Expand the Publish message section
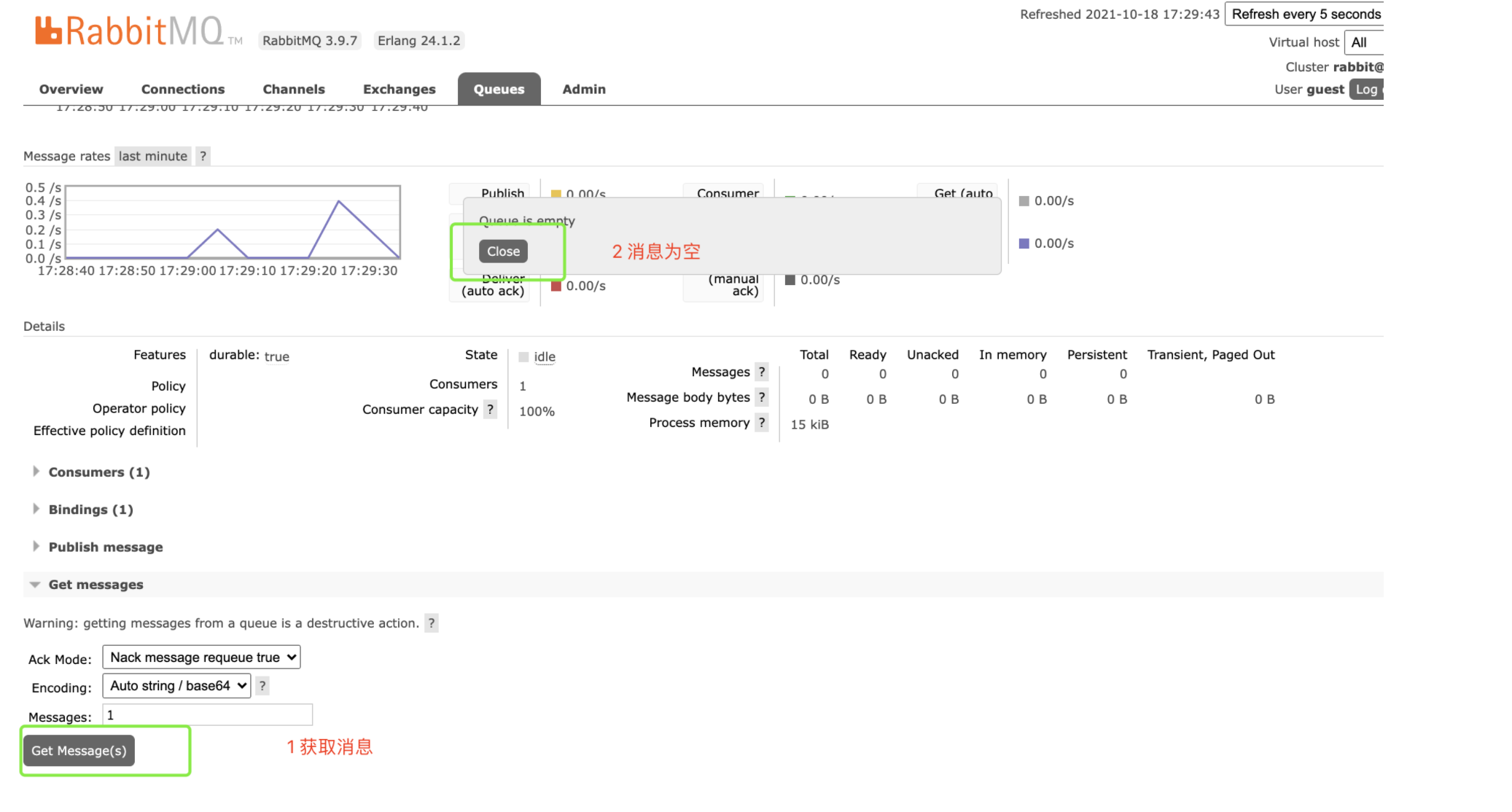The width and height of the screenshot is (1512, 812). [105, 547]
